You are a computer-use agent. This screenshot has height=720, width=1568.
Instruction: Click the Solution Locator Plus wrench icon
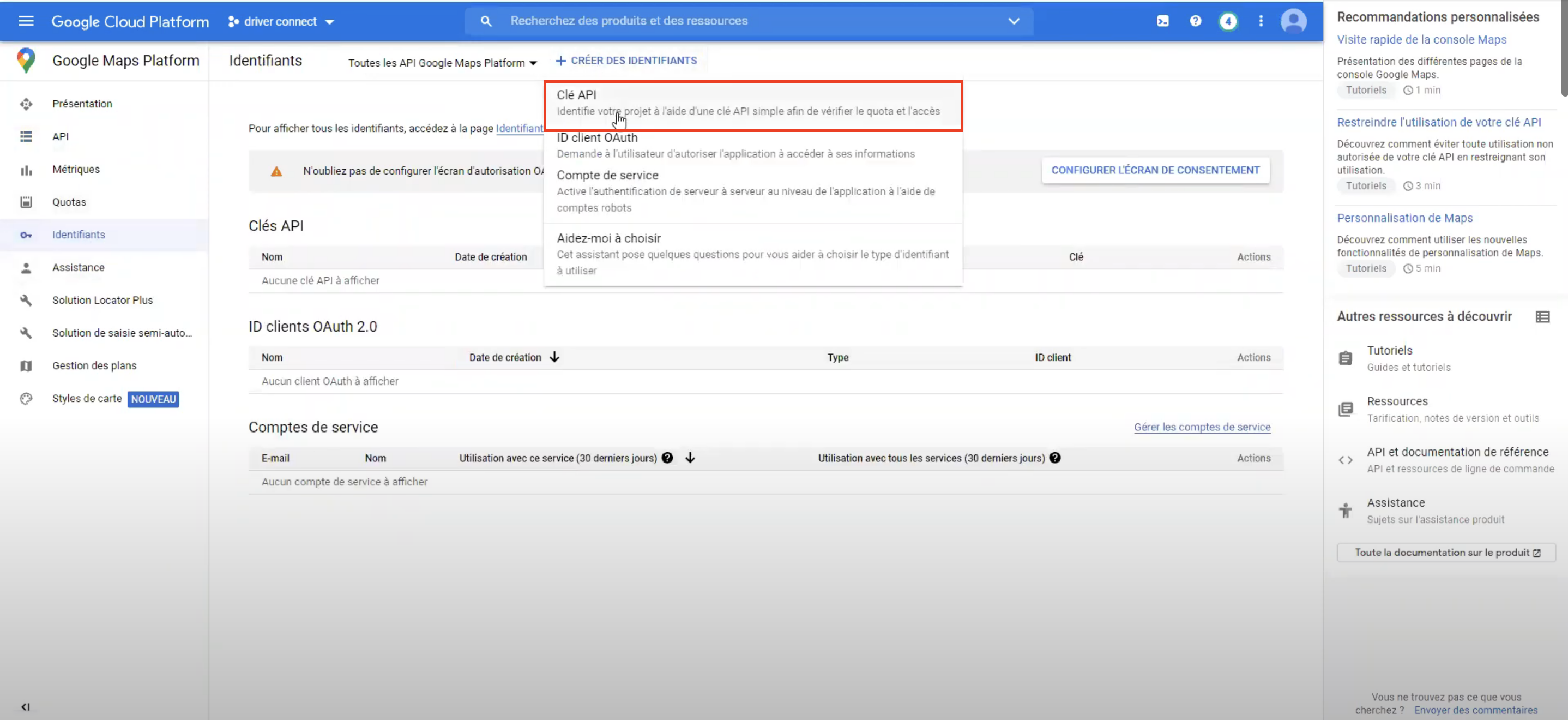pos(26,301)
